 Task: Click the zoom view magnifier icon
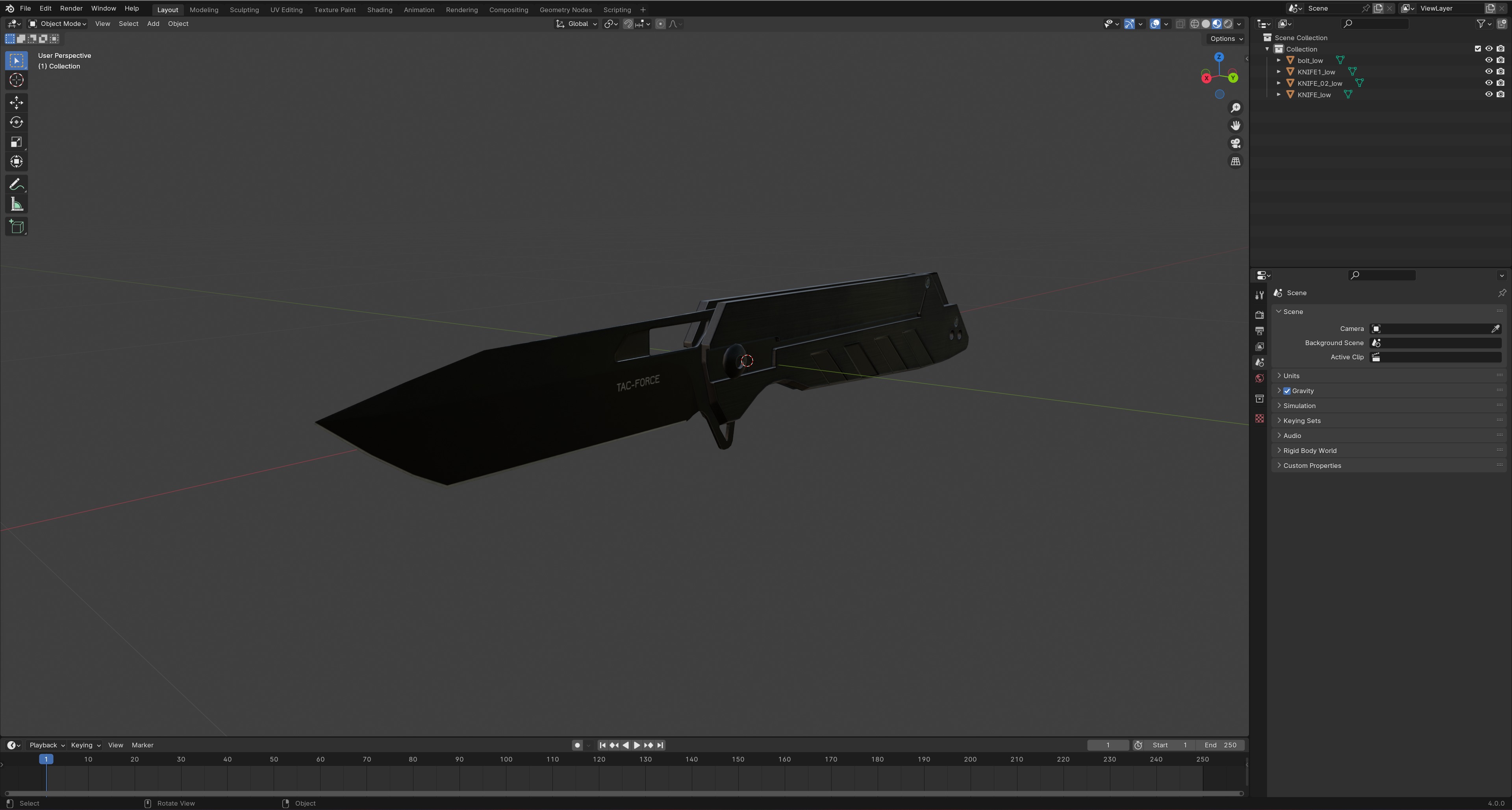coord(1236,108)
